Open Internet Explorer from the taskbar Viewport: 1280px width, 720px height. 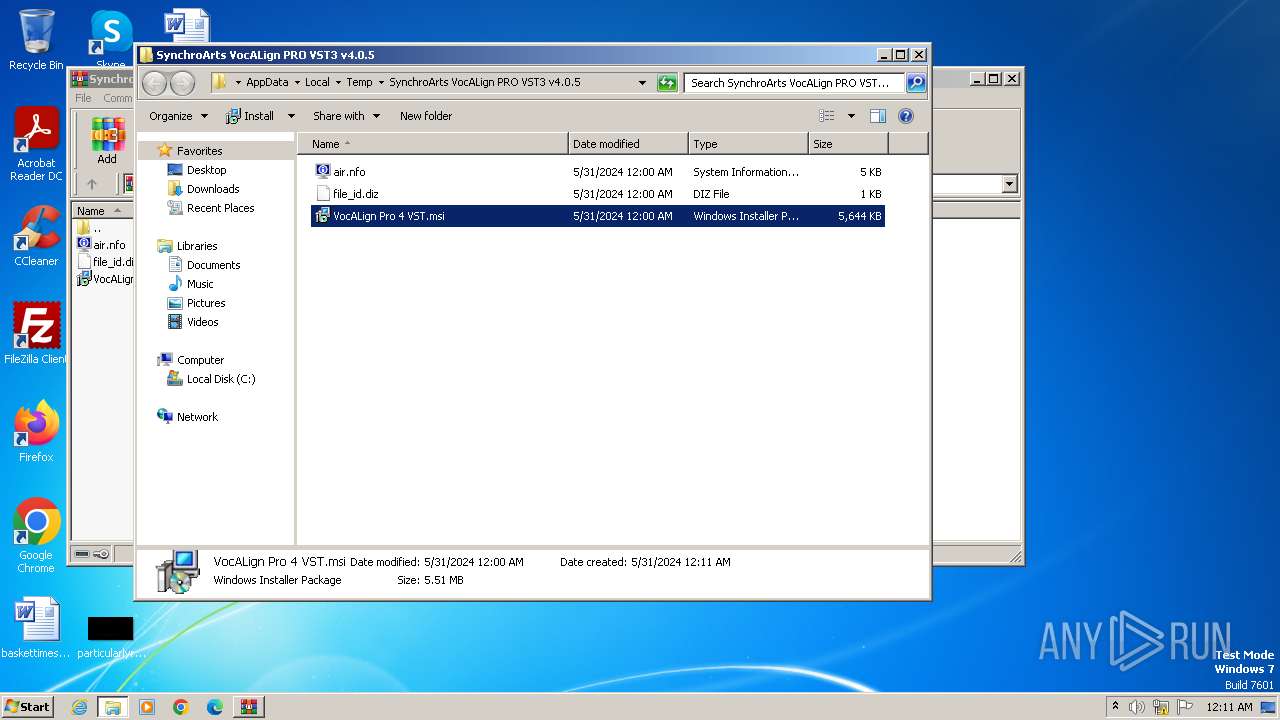80,707
